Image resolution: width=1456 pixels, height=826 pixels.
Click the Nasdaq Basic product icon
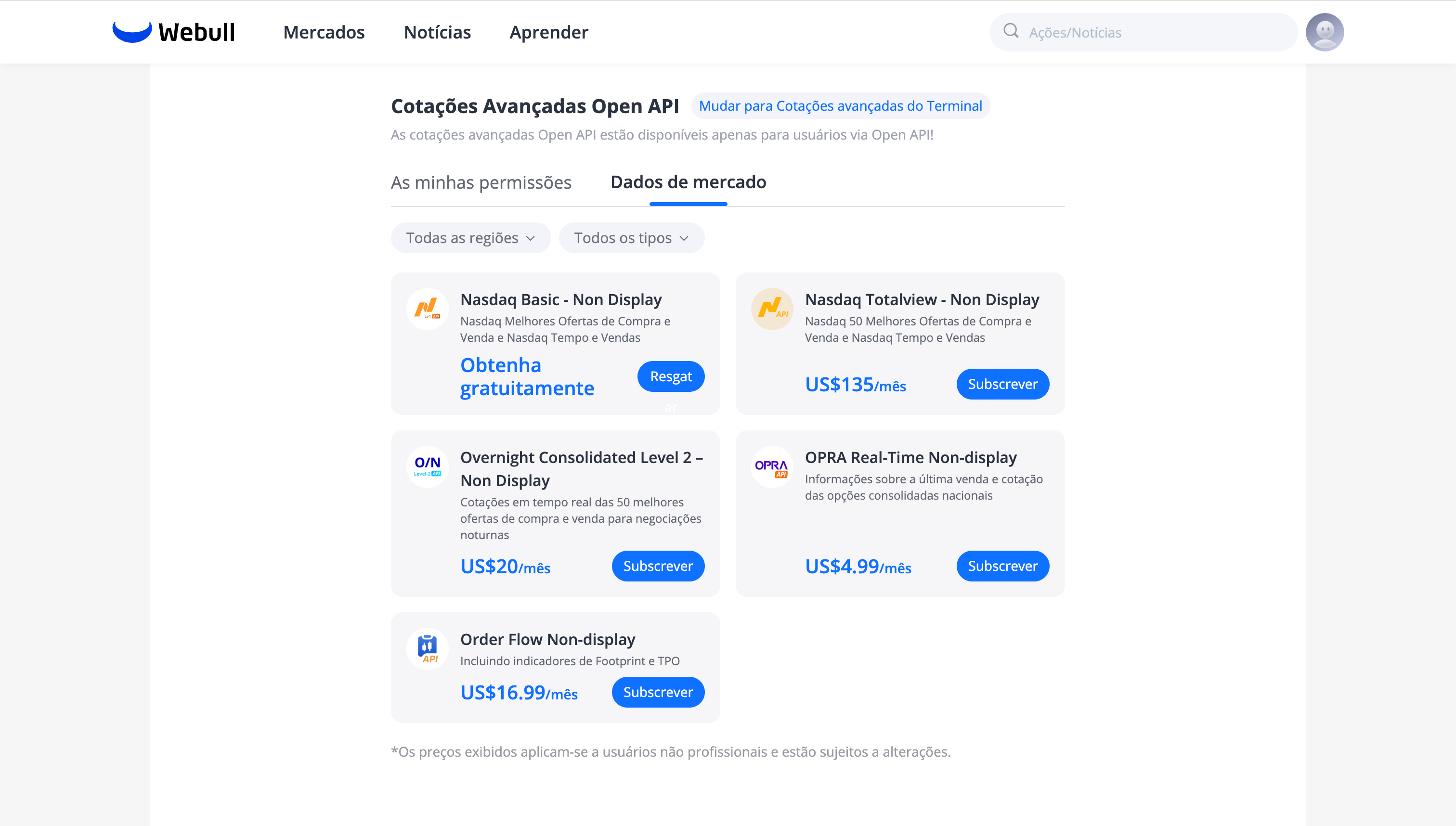click(x=427, y=309)
